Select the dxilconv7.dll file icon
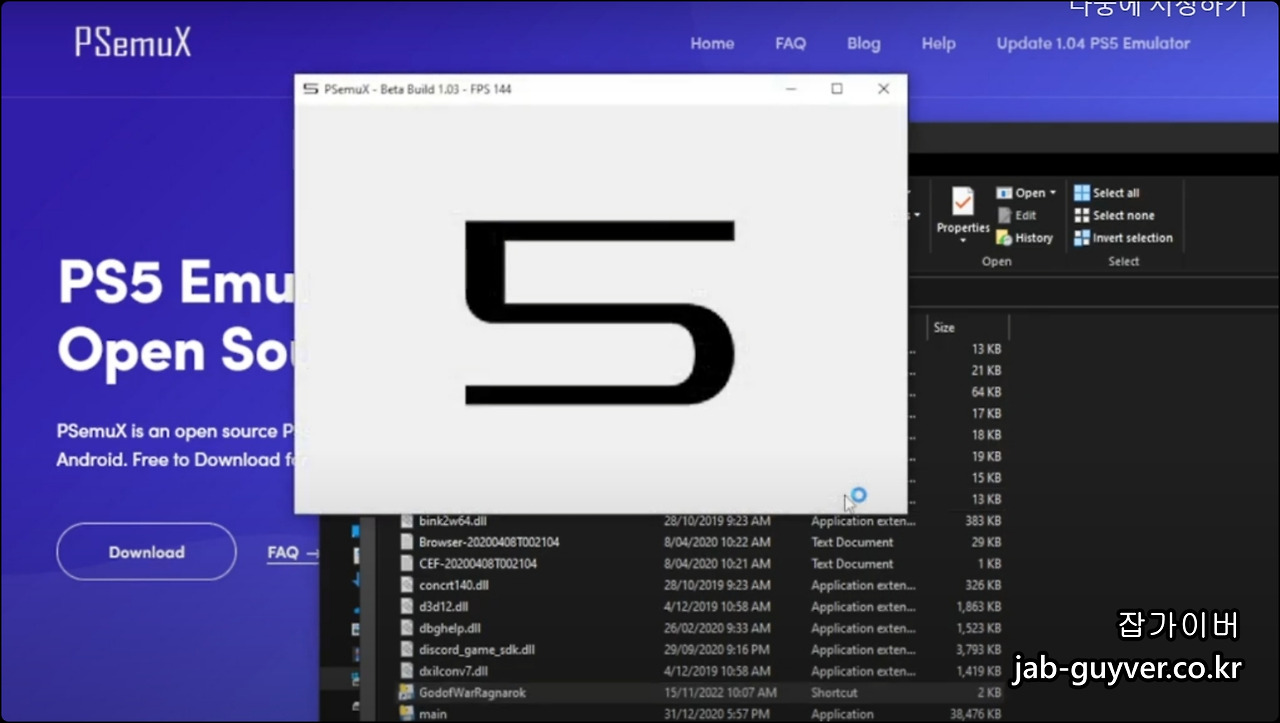 pos(406,671)
